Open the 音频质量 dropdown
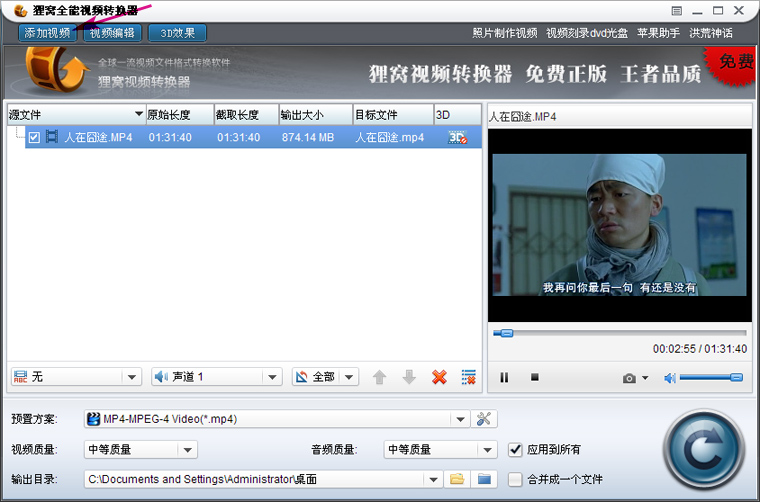 [440, 450]
